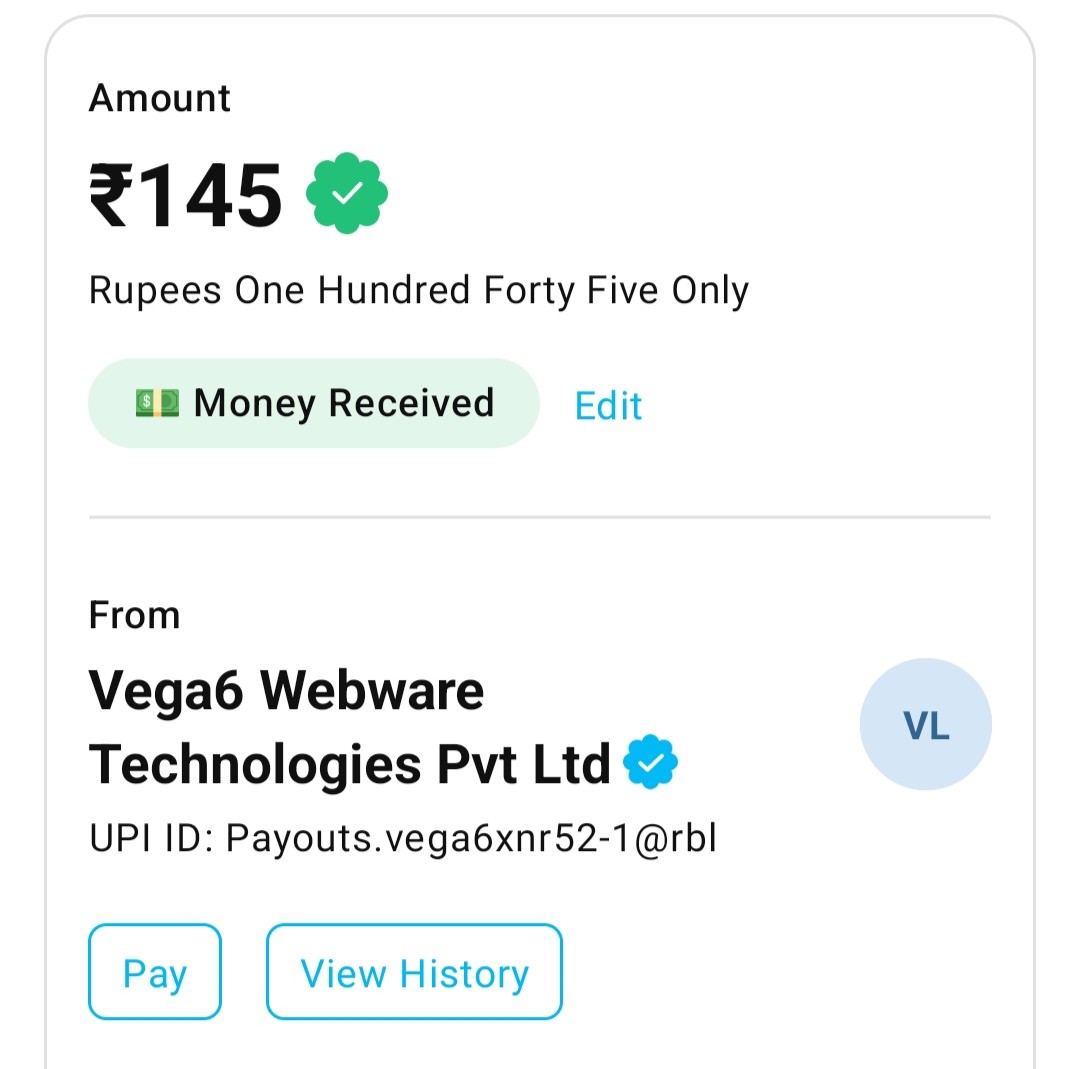
Task: Click the green verified badge beside ₹145
Action: click(347, 194)
